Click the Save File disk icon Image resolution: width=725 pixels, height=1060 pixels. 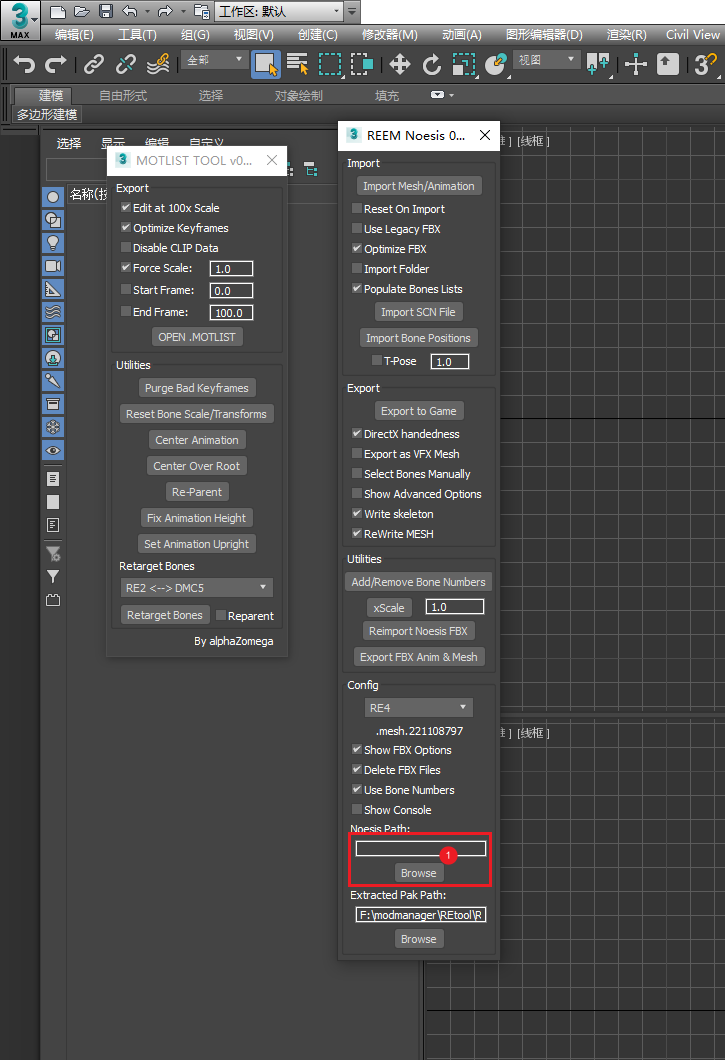pos(106,11)
